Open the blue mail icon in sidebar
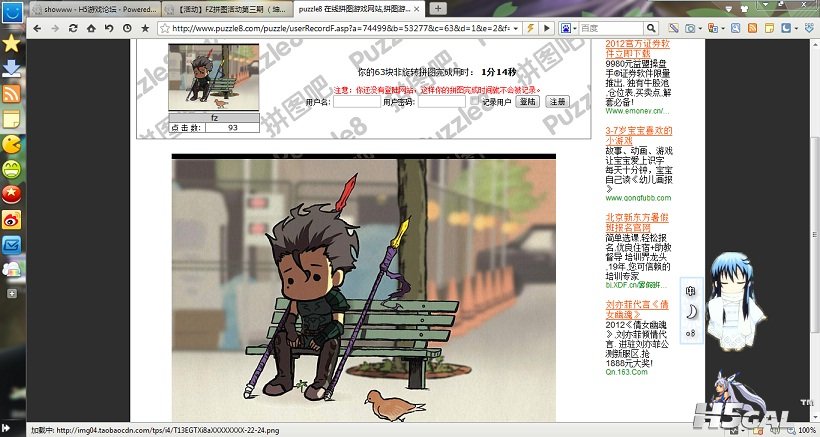Viewport: 820px width, 437px height. click(x=12, y=244)
